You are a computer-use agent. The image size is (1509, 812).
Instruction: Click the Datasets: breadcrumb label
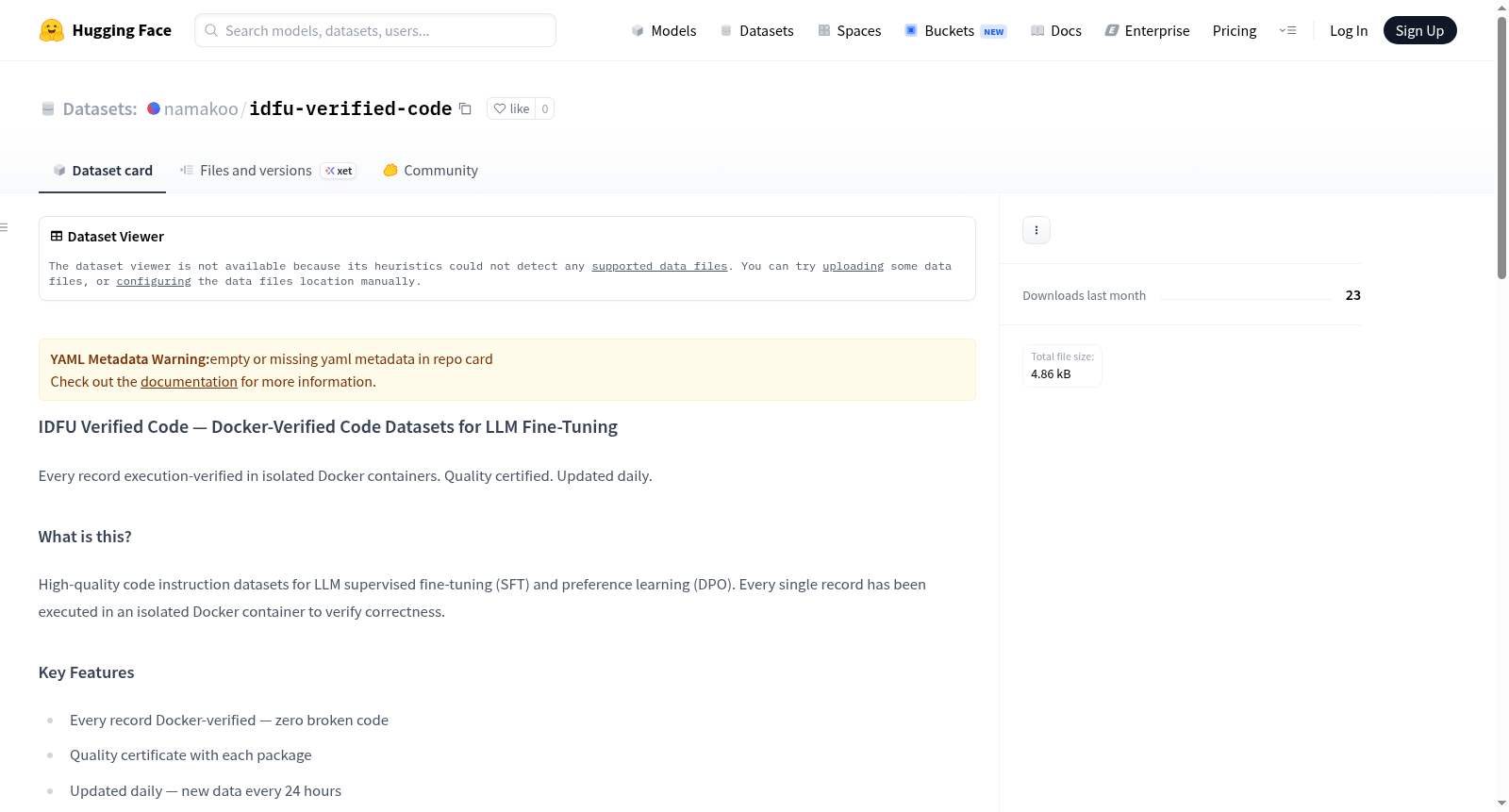tap(100, 108)
